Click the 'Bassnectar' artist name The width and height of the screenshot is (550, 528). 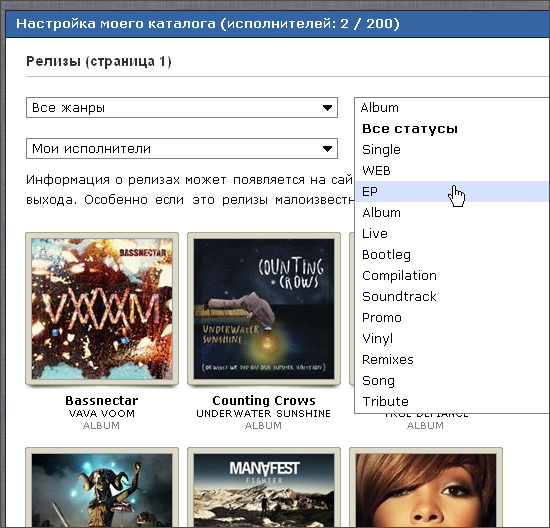102,401
